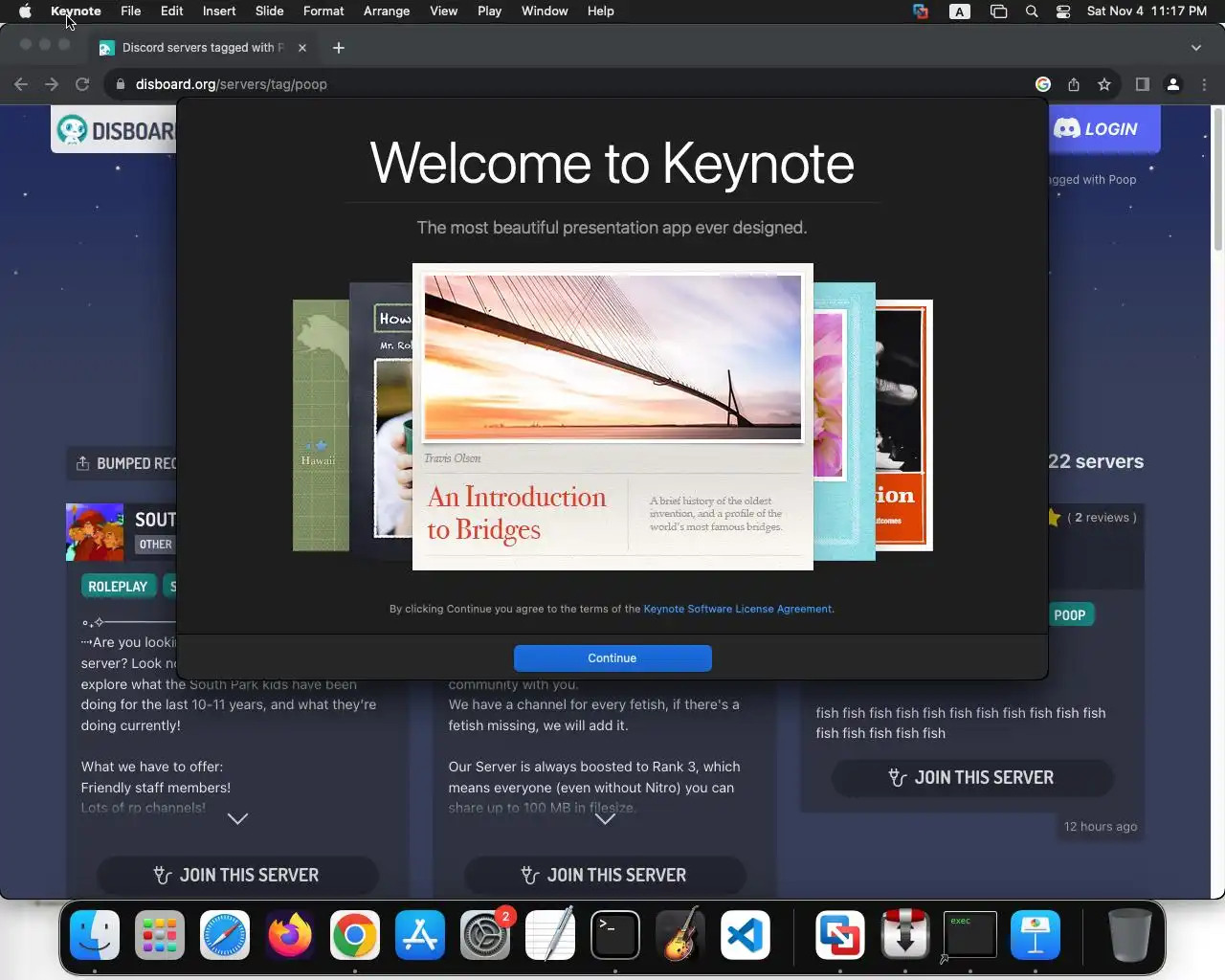Go back in Chrome

[x=21, y=84]
